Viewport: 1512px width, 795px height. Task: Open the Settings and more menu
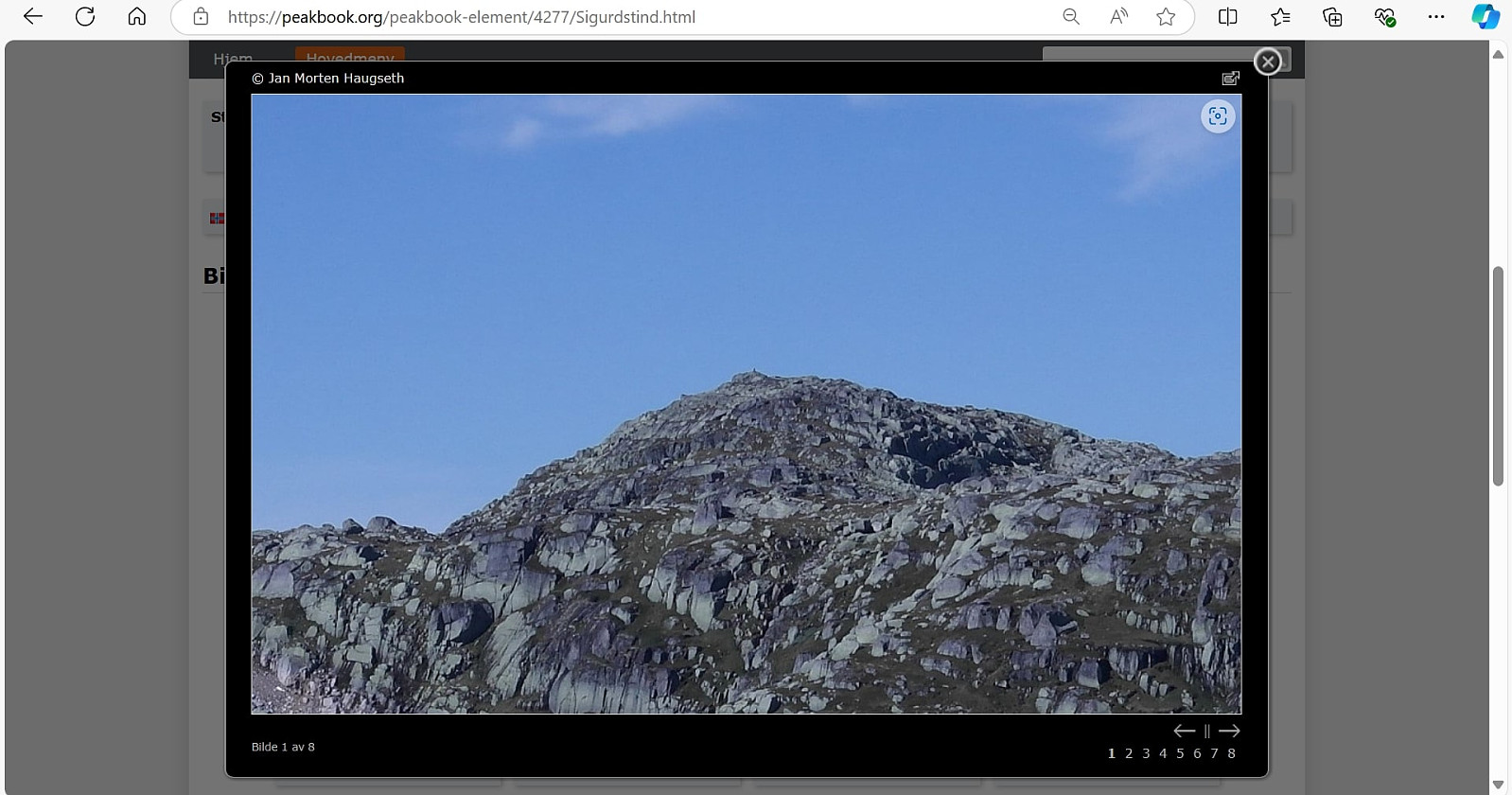click(1436, 16)
